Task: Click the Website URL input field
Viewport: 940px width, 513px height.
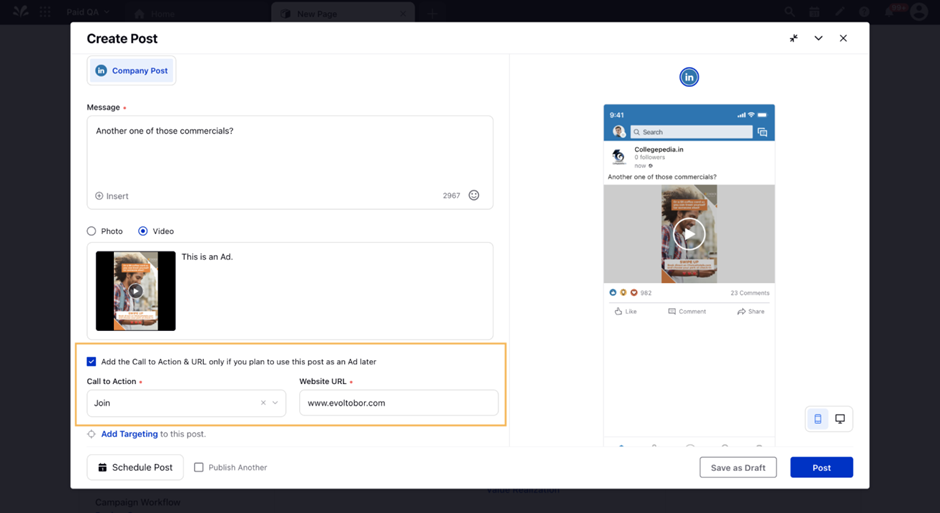Action: pos(398,403)
